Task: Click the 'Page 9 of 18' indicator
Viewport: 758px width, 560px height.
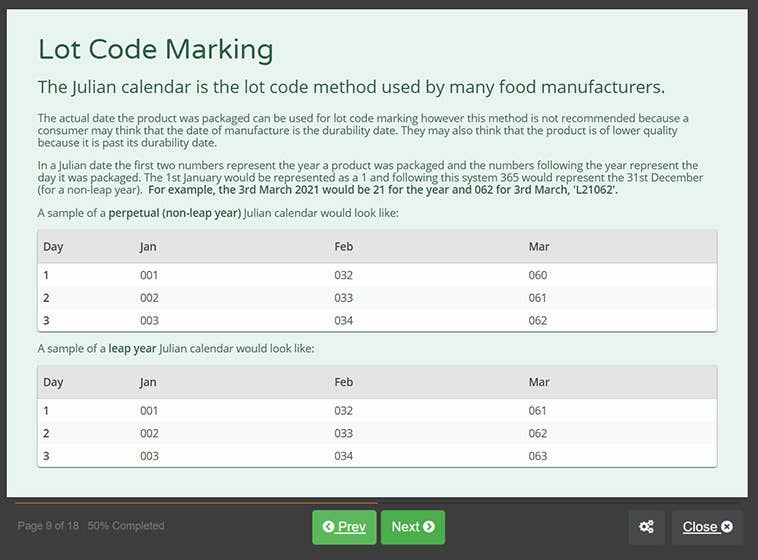Action: coord(49,526)
